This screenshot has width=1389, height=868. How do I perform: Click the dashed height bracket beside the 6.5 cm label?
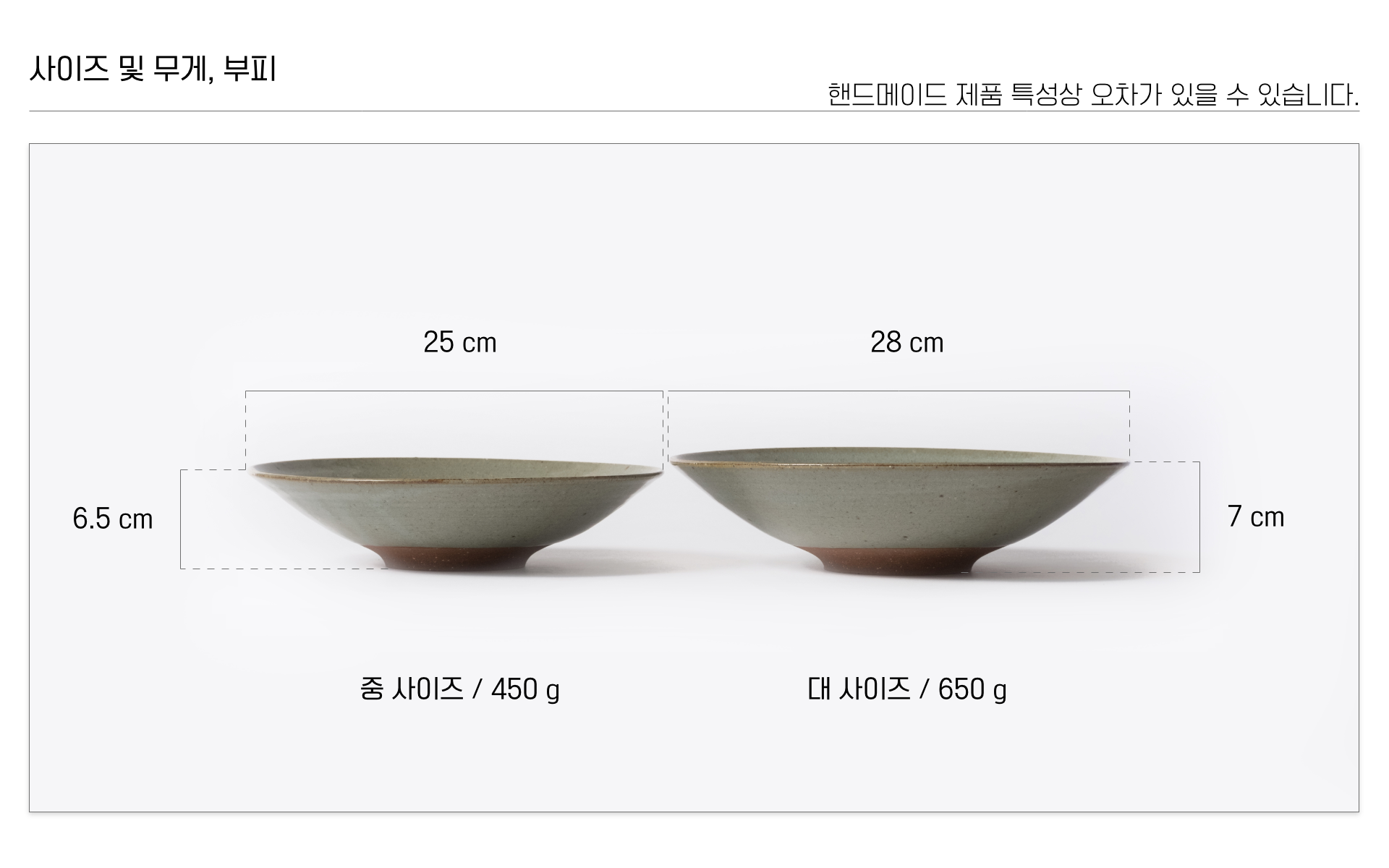pos(181,519)
